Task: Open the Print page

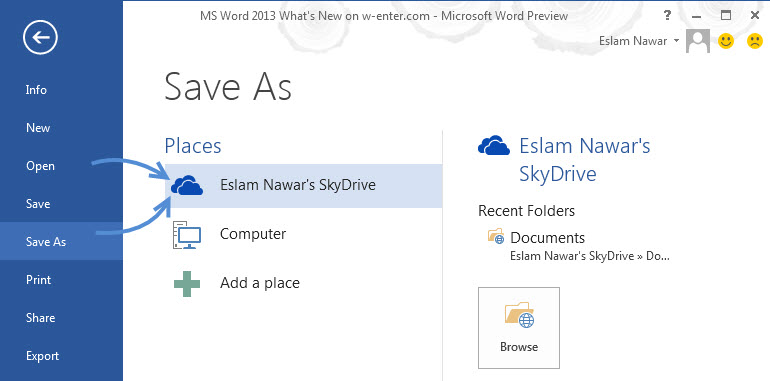Action: coord(38,280)
